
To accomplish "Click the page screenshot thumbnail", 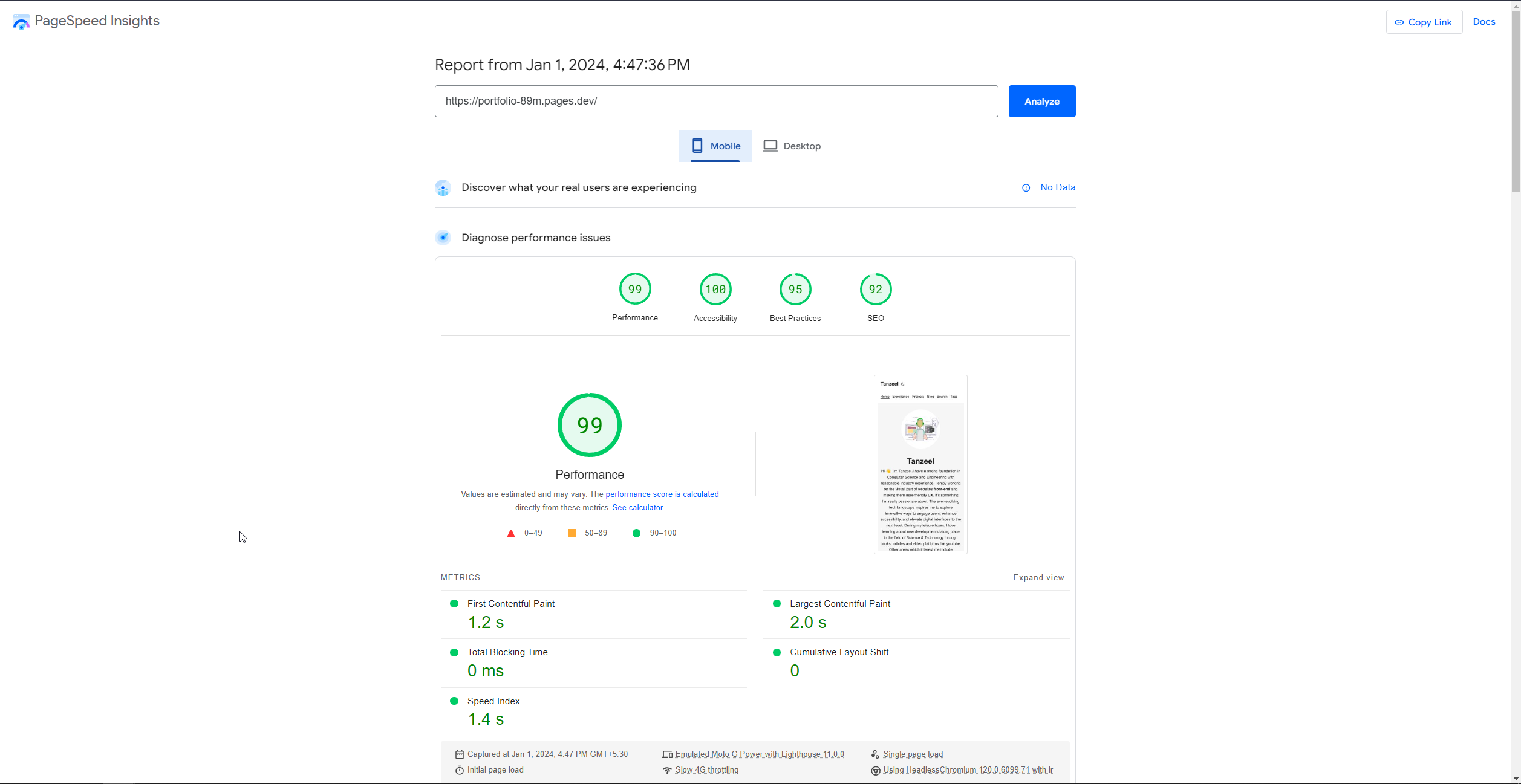I will (x=920, y=464).
